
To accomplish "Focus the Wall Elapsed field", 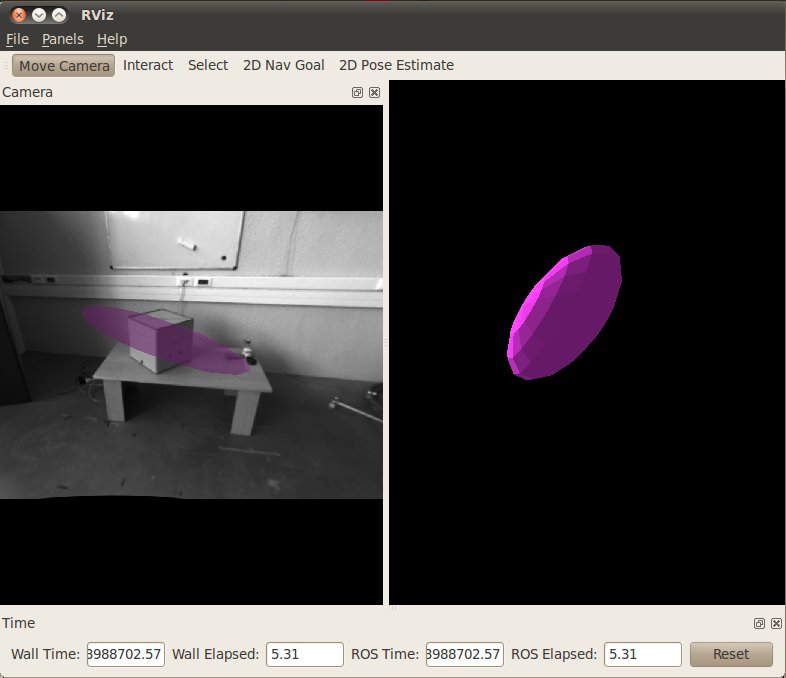I will [x=304, y=654].
